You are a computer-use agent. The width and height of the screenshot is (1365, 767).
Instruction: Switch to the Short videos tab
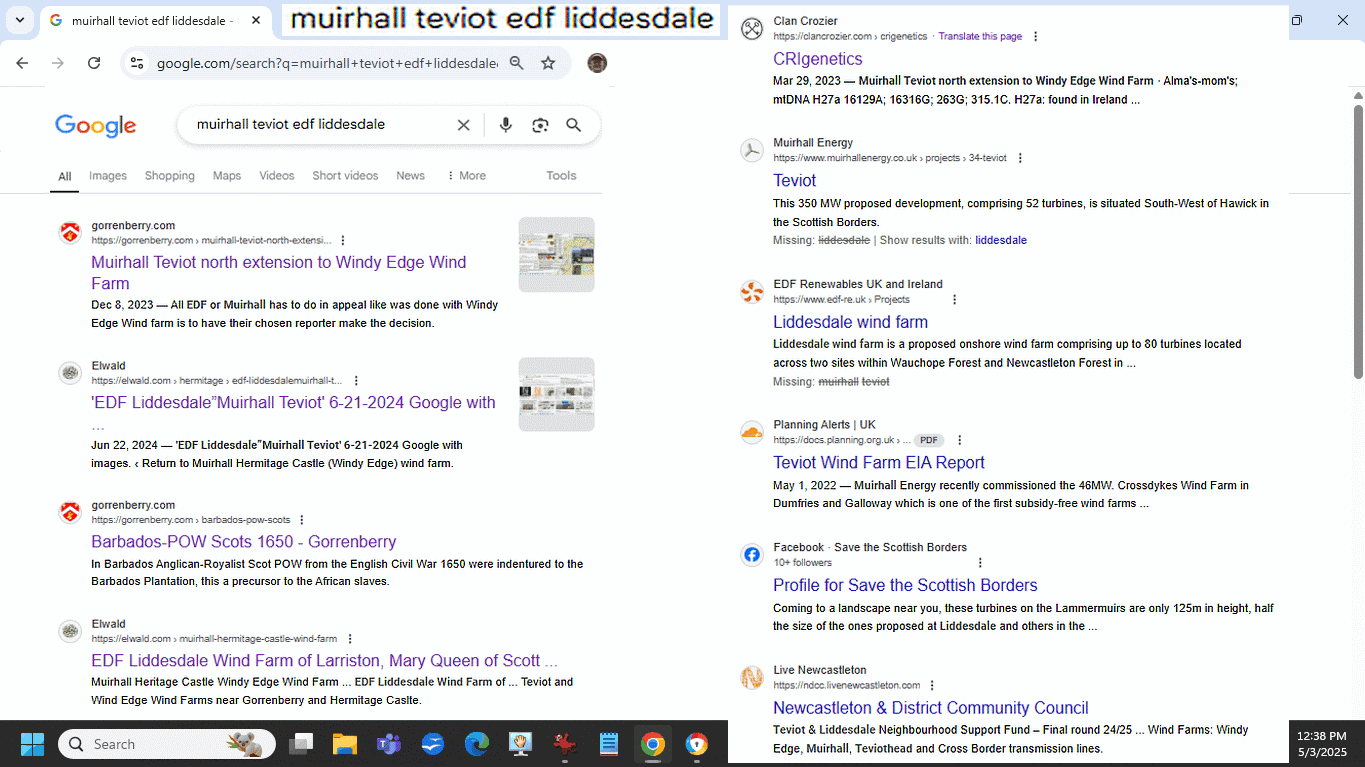point(345,176)
